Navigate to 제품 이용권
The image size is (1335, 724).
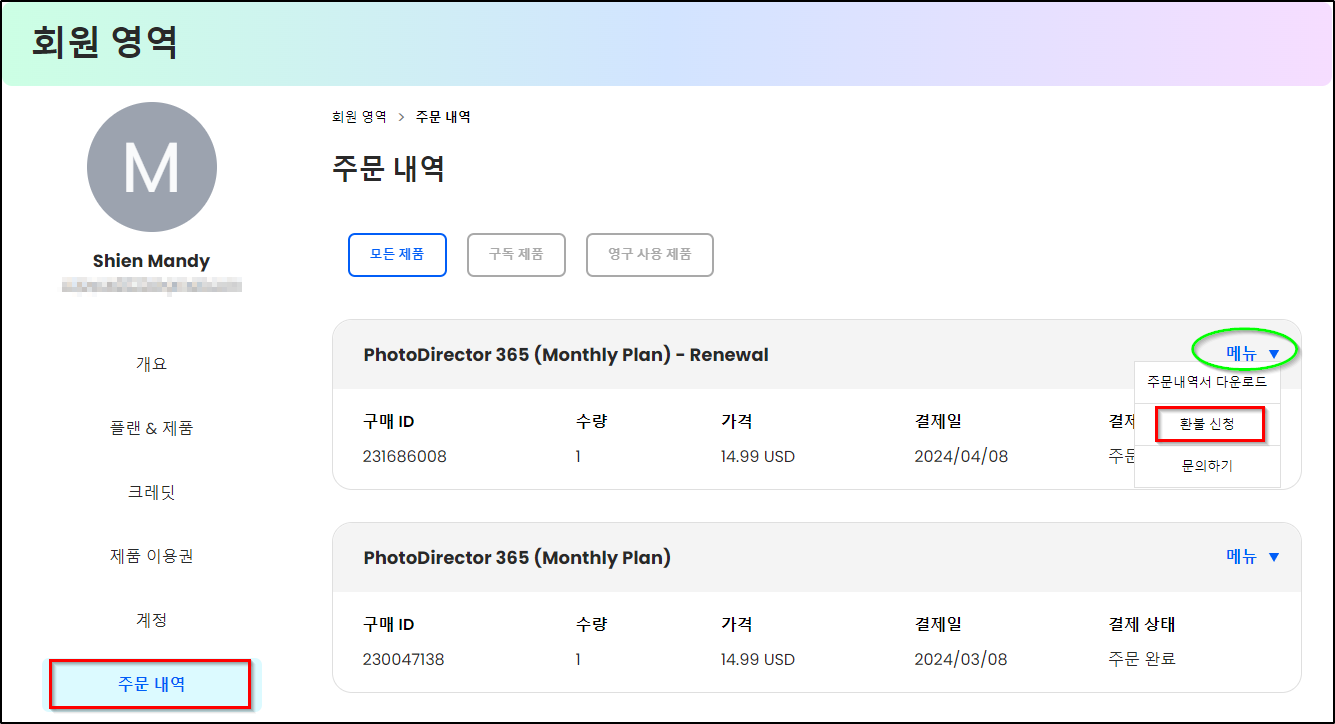(152, 556)
